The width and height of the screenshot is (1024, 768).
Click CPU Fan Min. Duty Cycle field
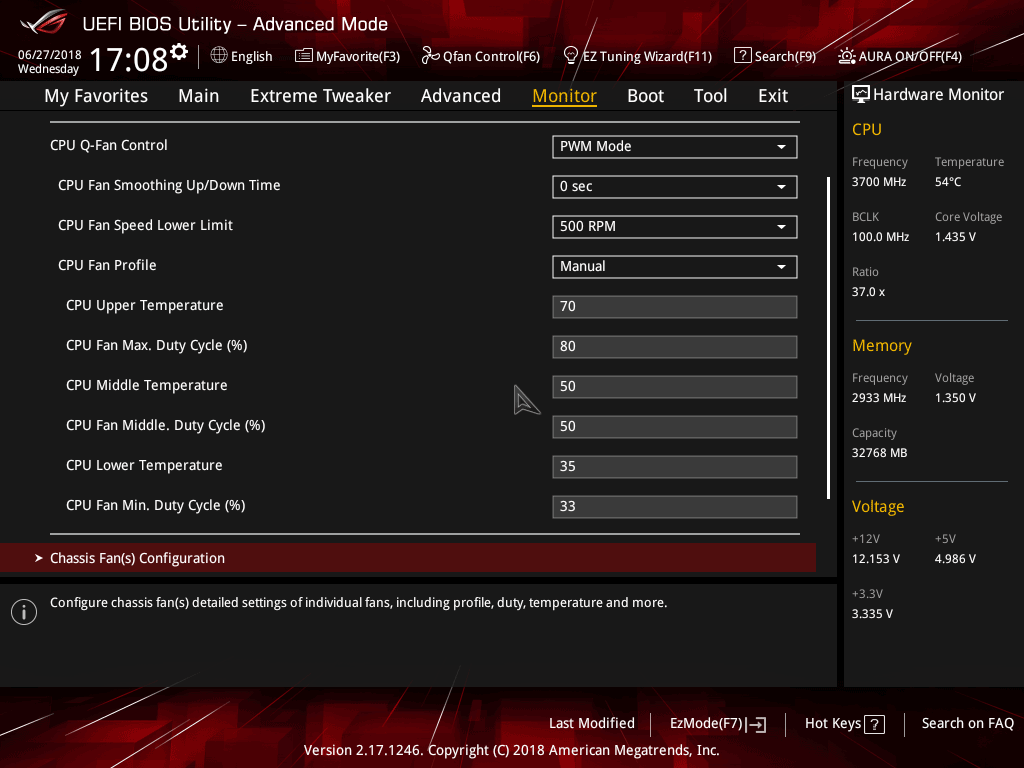(675, 507)
